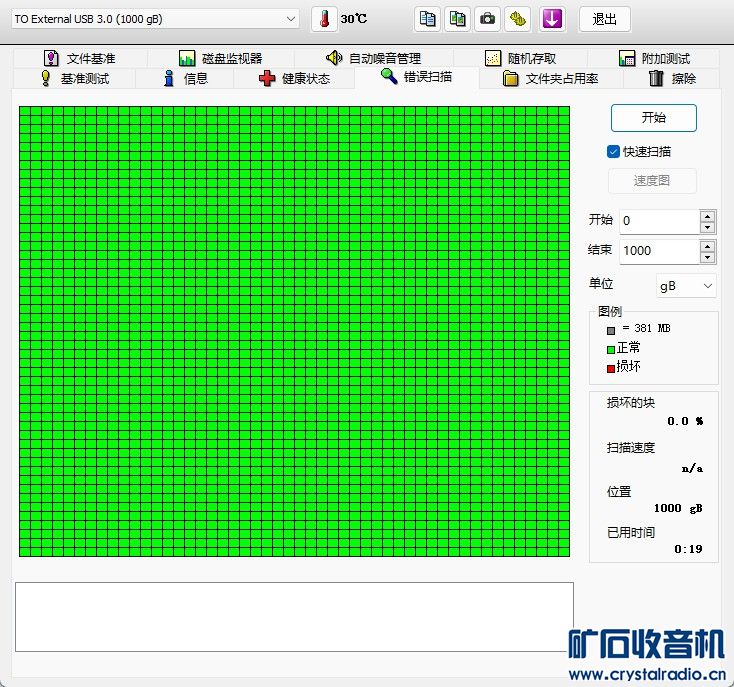Click the 自动噪音管理 speaker icon
The width and height of the screenshot is (734, 687).
(334, 58)
